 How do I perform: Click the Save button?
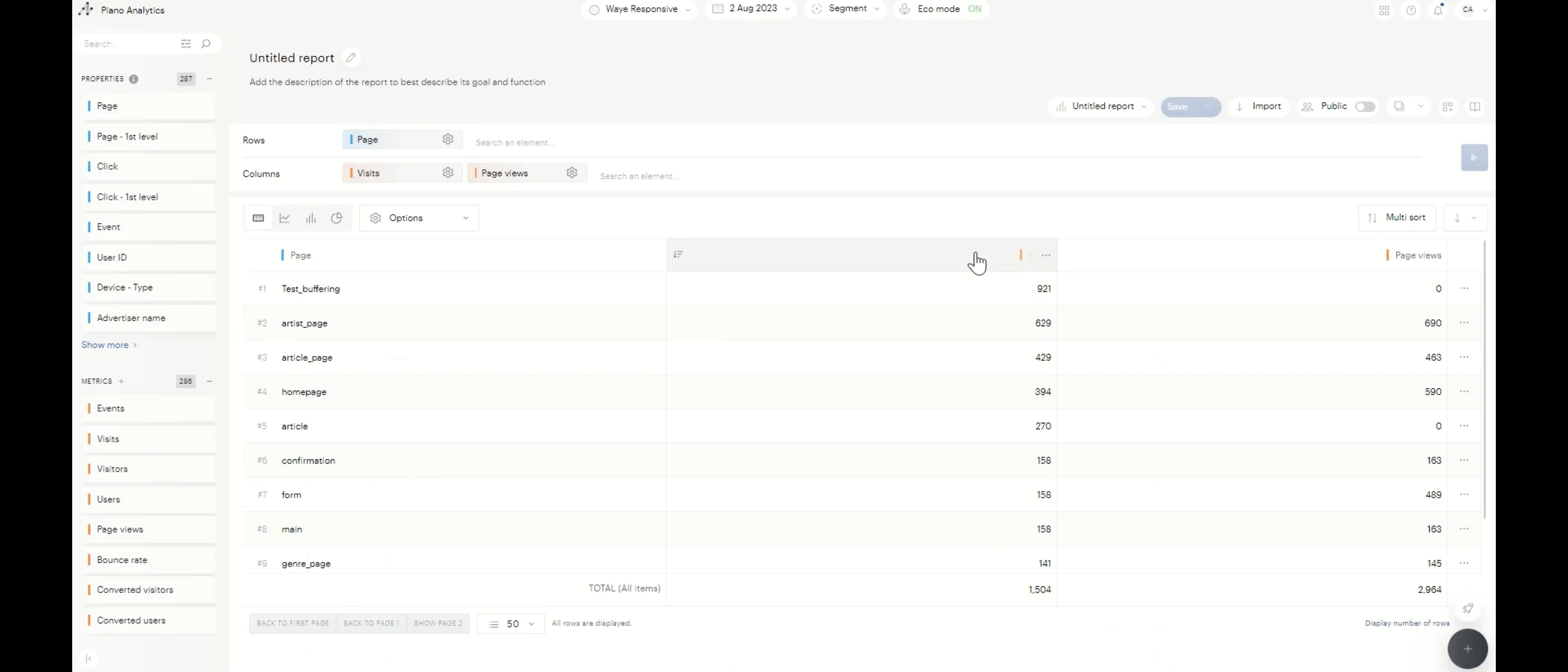(x=1178, y=106)
